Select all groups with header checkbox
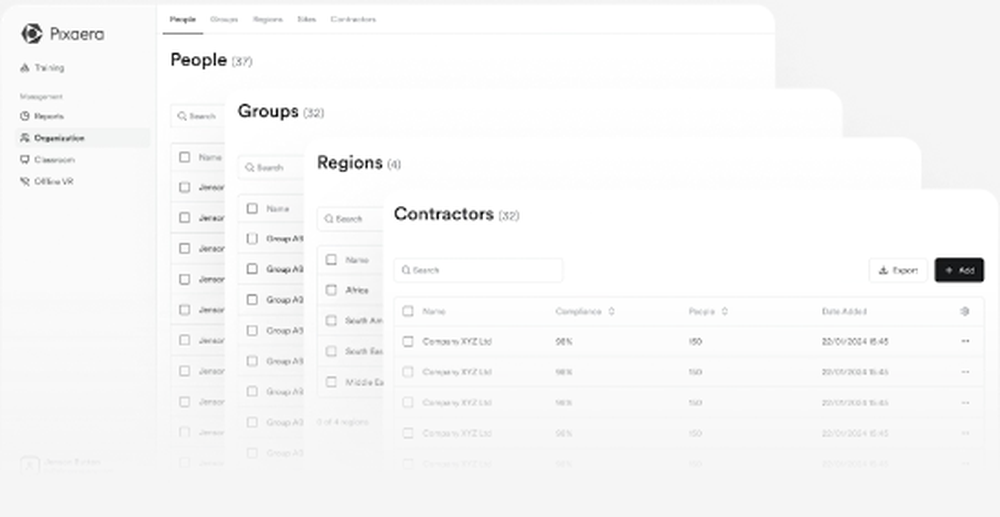 pyautogui.click(x=252, y=209)
